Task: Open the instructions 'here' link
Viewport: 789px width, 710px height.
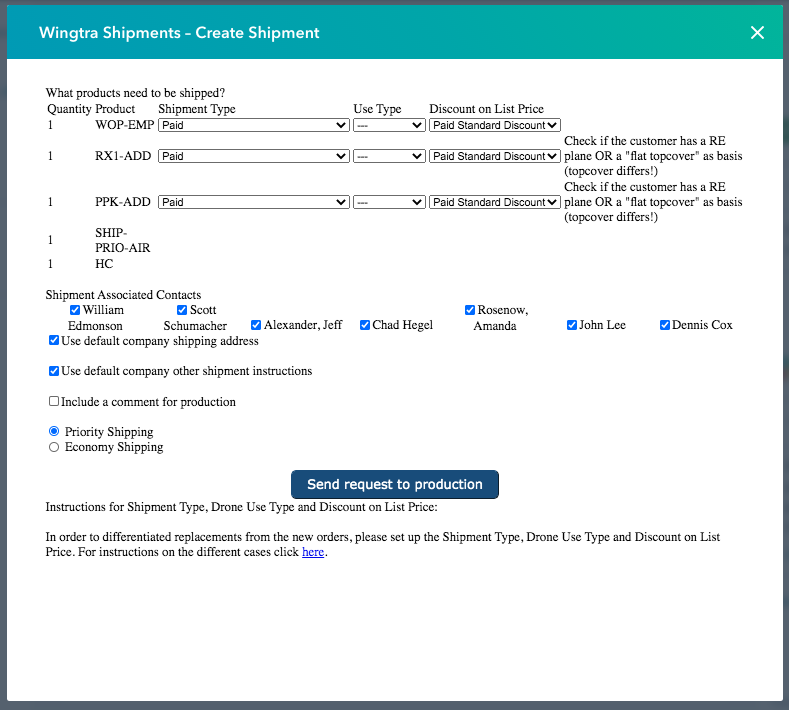Action: pyautogui.click(x=313, y=552)
